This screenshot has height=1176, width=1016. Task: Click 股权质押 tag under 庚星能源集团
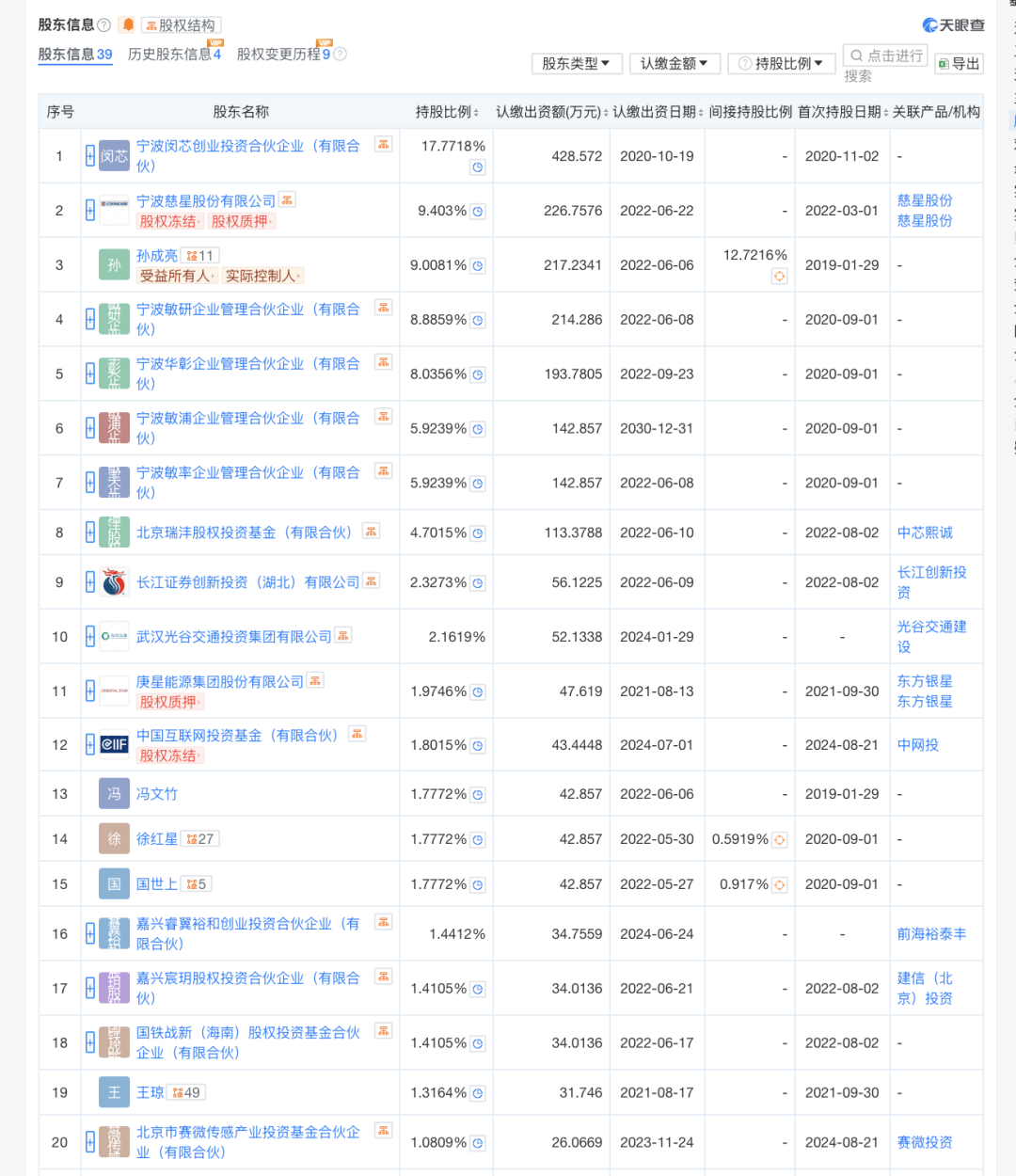pos(169,702)
